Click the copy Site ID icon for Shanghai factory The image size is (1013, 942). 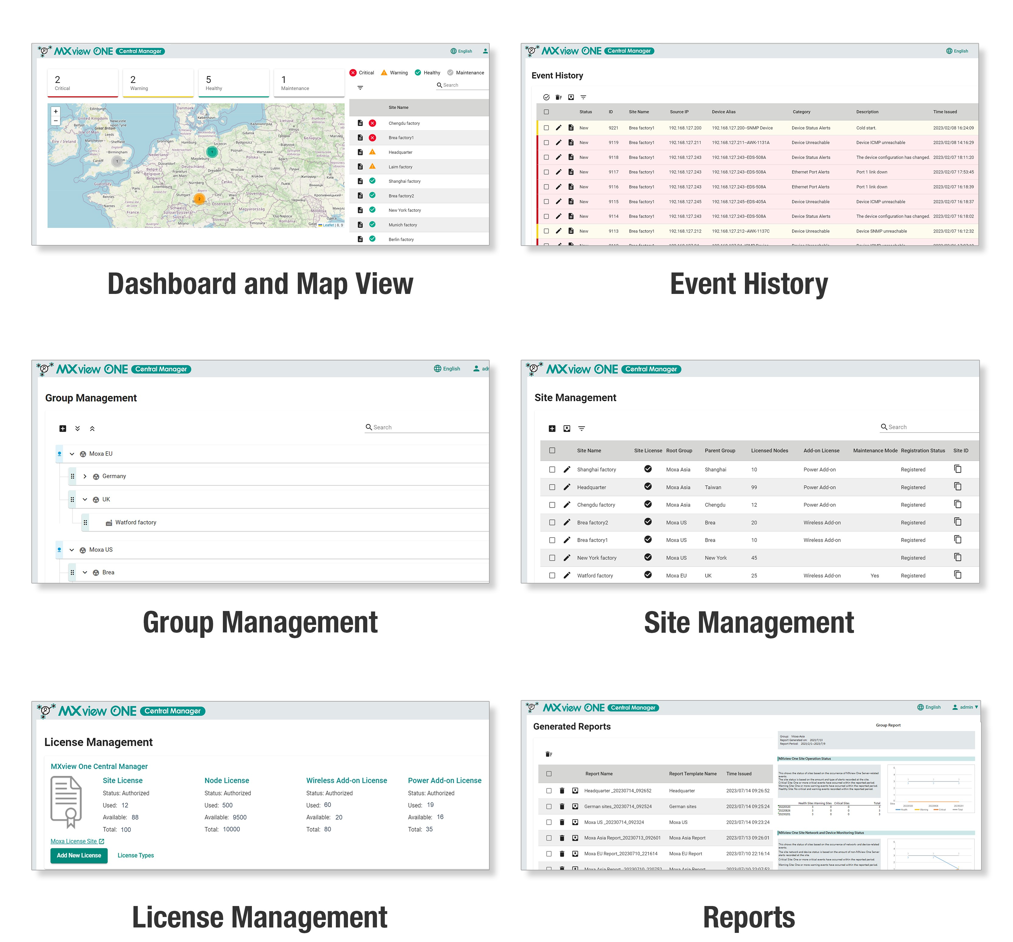coord(956,469)
